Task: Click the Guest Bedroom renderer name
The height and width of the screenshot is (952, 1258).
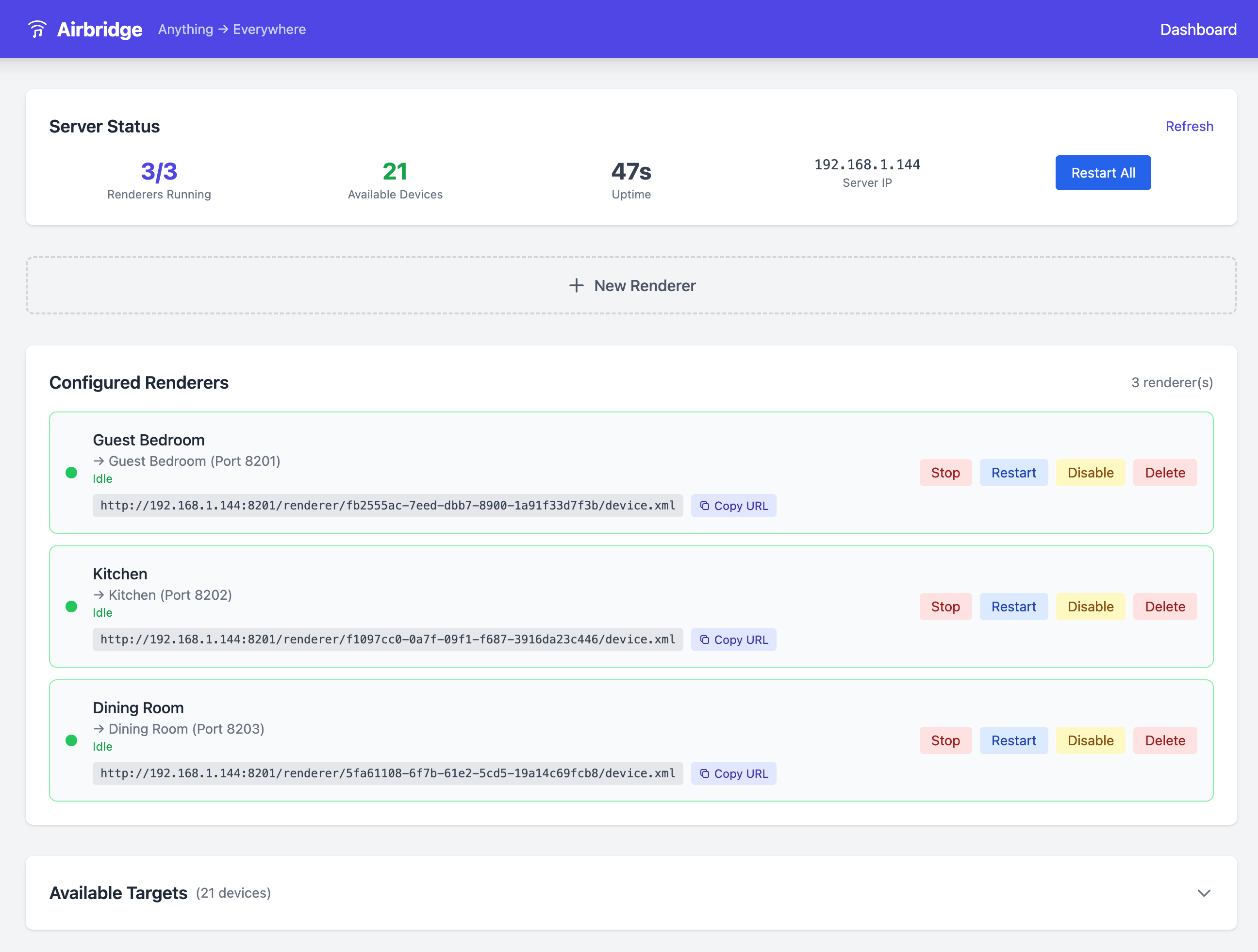Action: click(x=149, y=440)
